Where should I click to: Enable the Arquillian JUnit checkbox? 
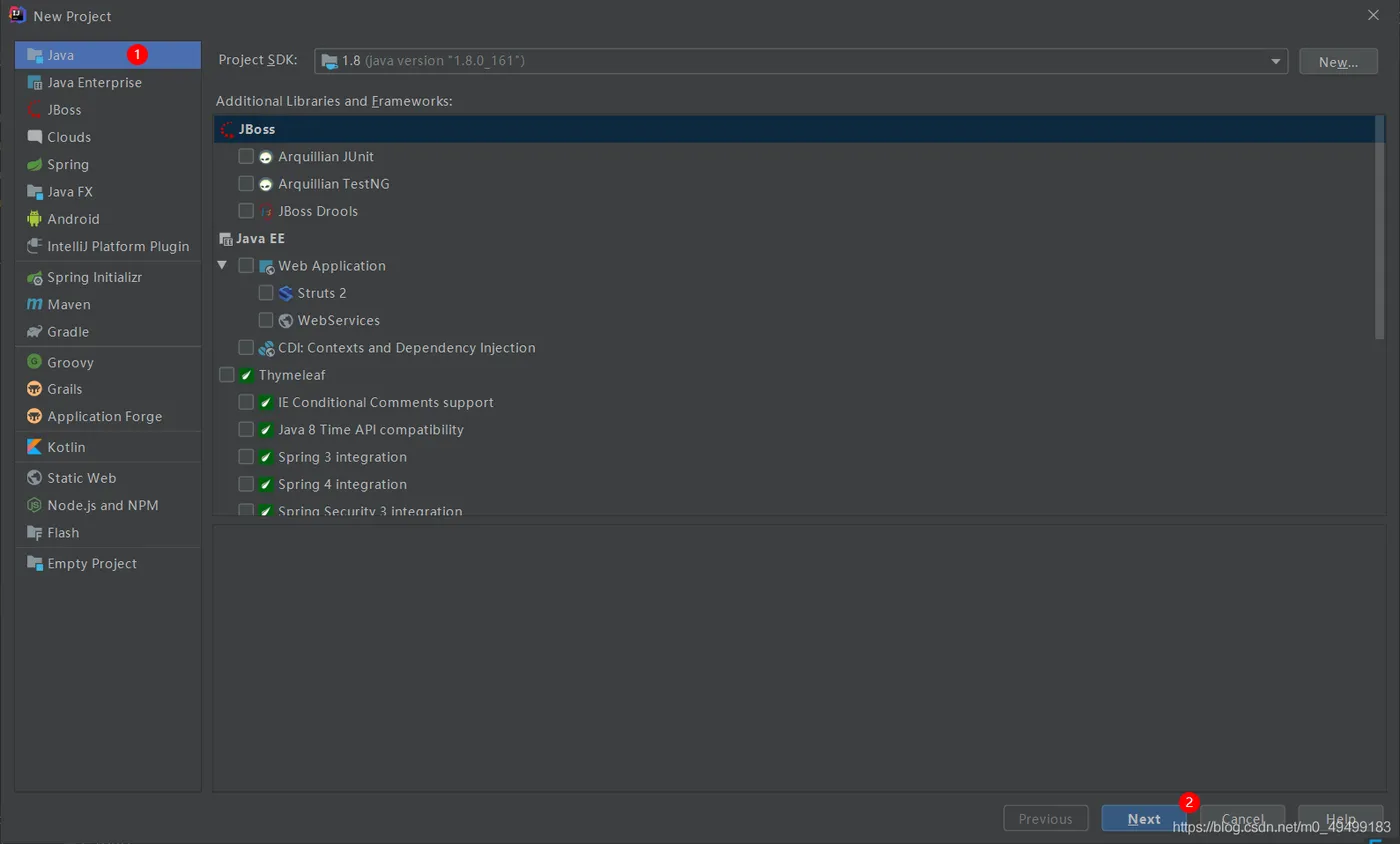(x=246, y=157)
